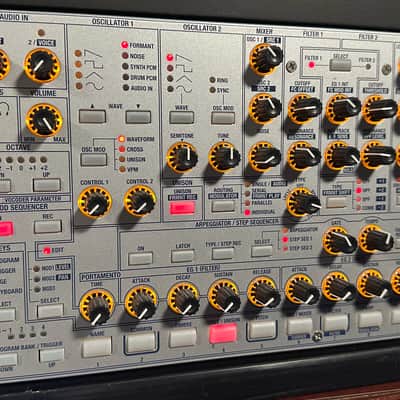Adjust the SEMITONE knob
Viewport: 400px width, 400px height.
point(182,157)
